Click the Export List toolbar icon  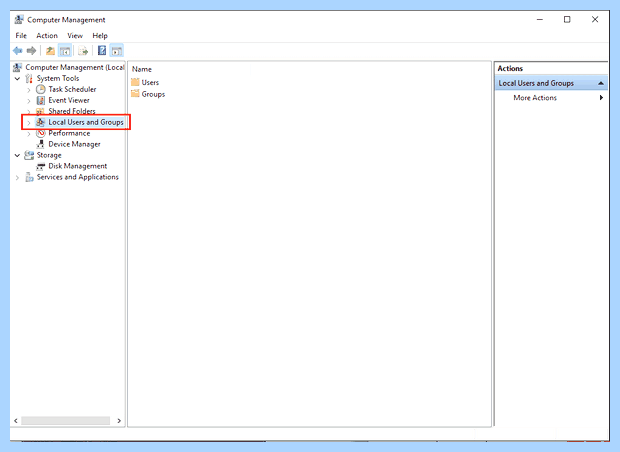(83, 51)
